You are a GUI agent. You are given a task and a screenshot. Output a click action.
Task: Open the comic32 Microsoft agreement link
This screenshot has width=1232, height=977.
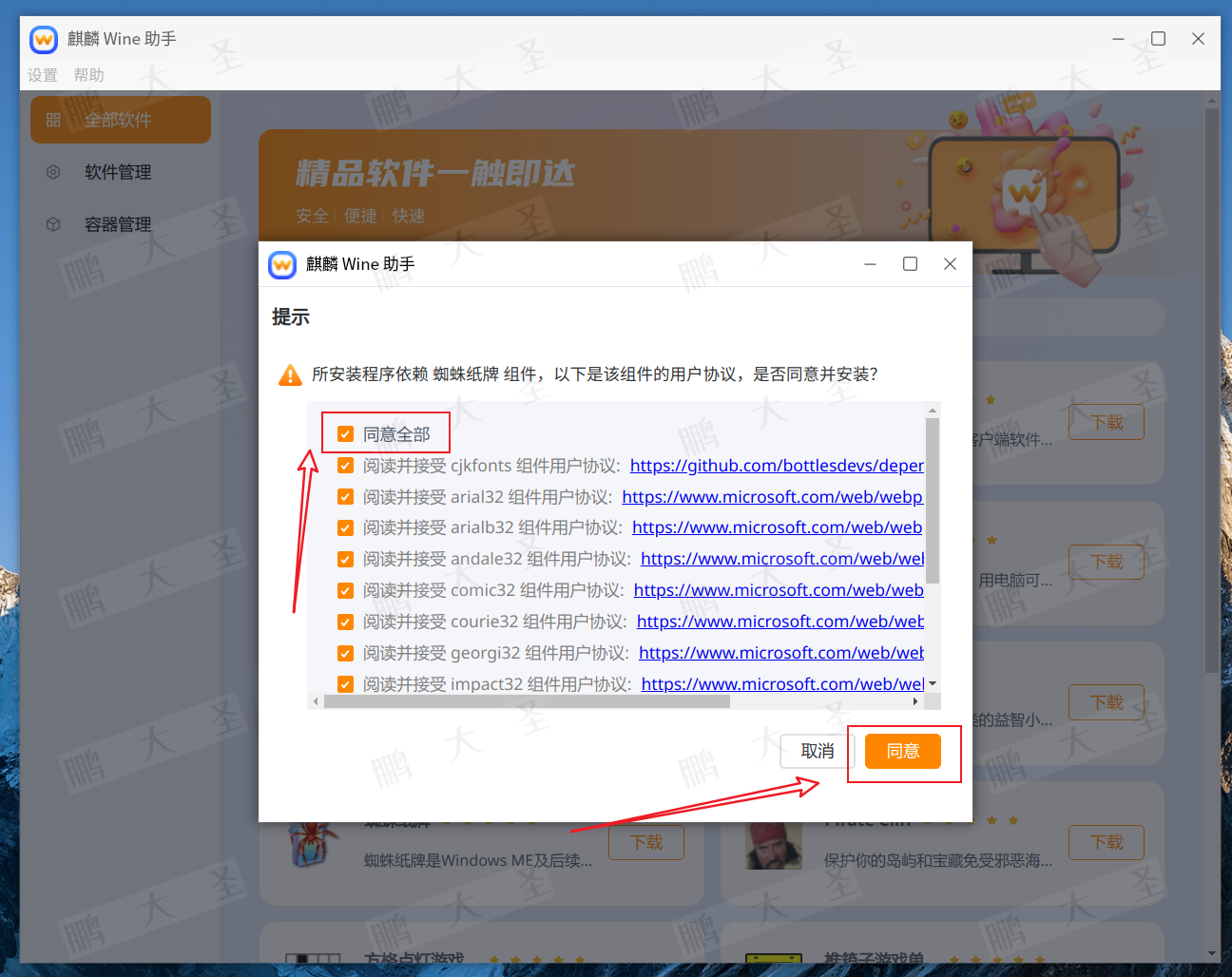pyautogui.click(x=779, y=590)
